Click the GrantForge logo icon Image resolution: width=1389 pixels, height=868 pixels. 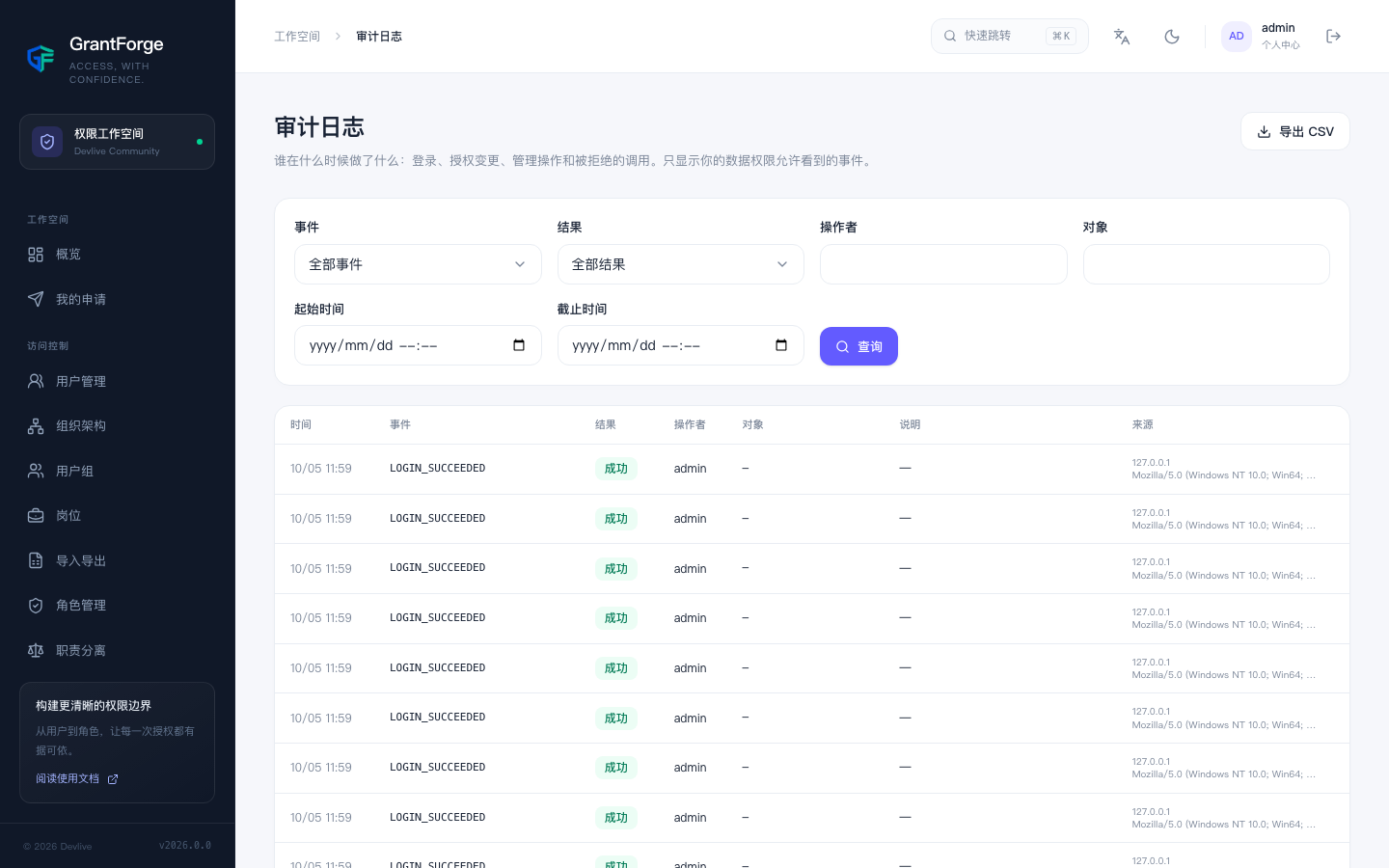click(x=41, y=59)
